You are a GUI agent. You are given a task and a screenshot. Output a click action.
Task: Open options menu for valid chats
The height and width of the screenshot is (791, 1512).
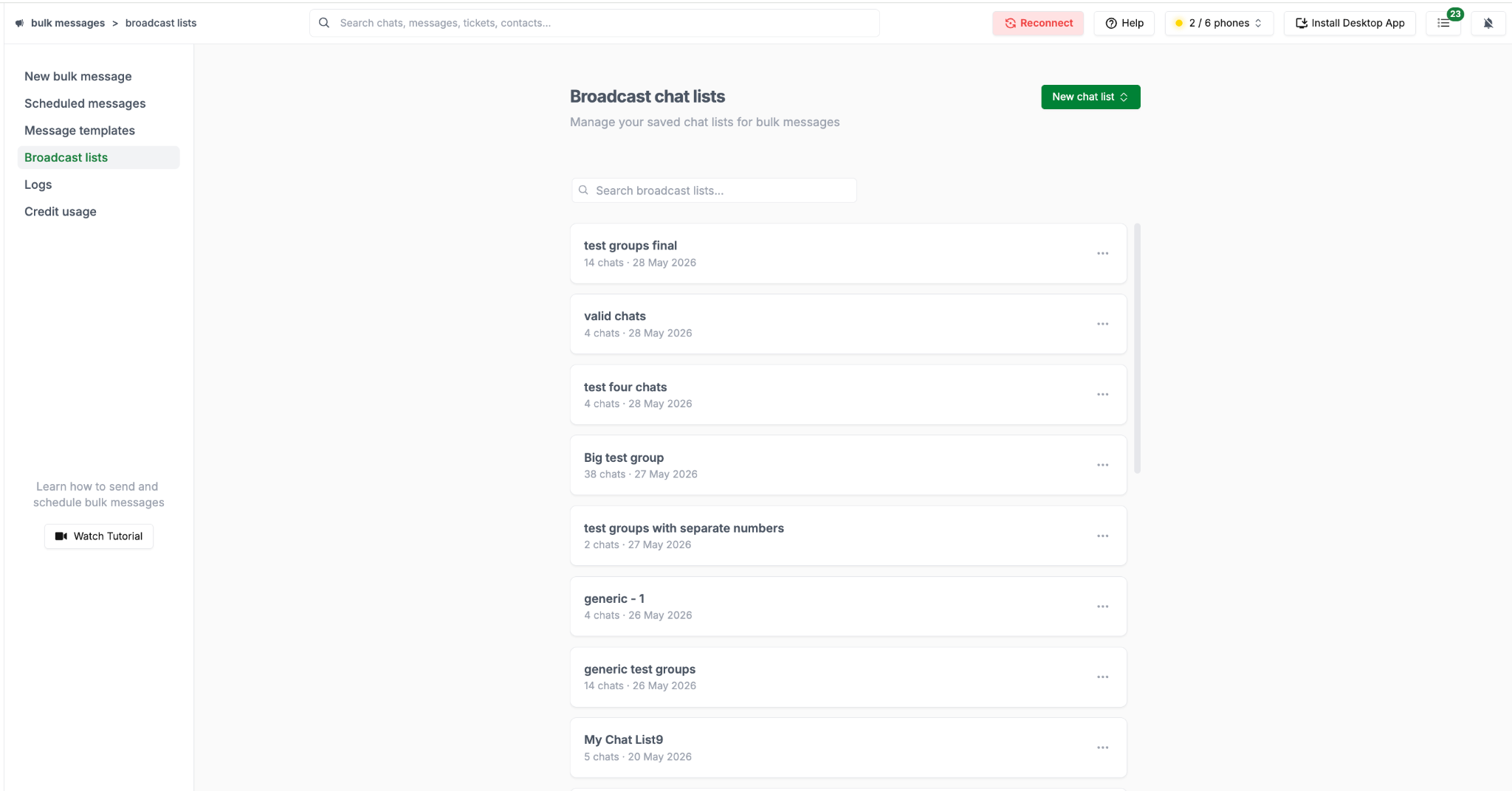(1102, 324)
